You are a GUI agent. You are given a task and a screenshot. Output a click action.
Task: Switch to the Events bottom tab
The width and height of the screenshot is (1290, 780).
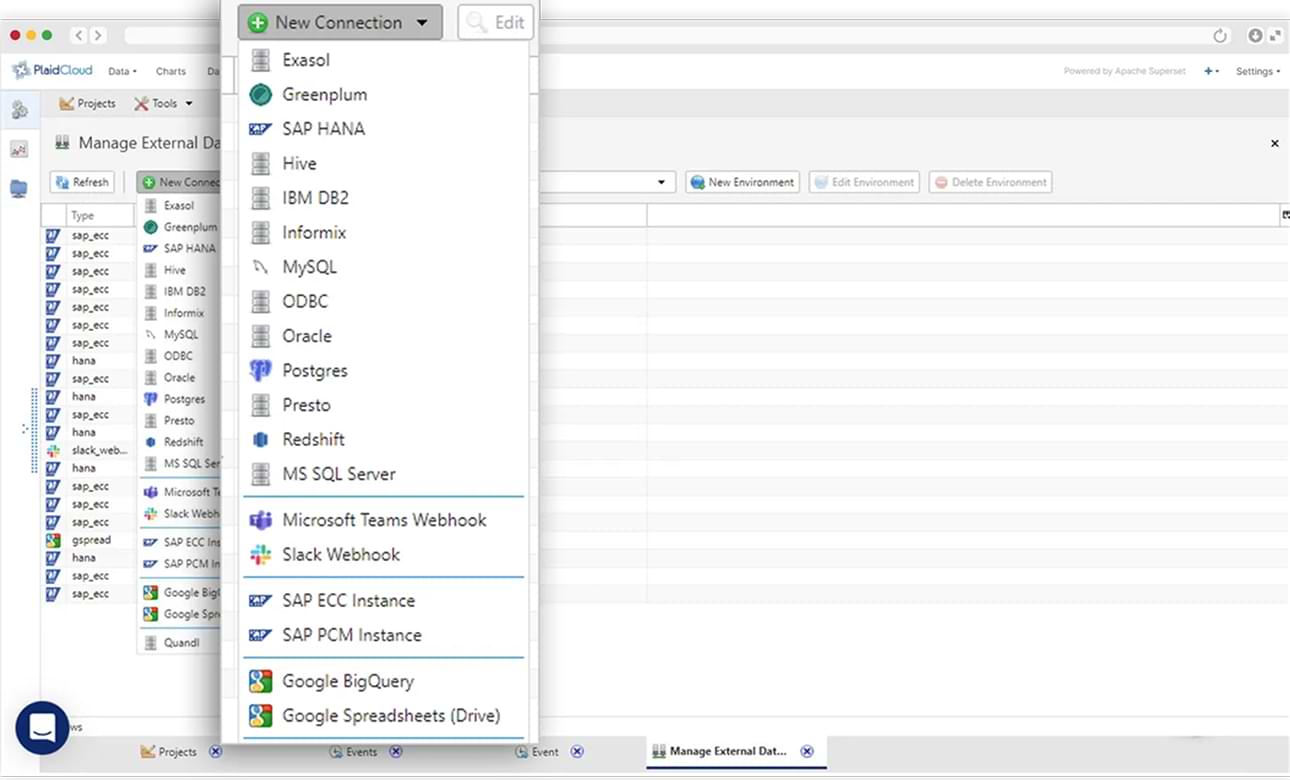coord(354,752)
